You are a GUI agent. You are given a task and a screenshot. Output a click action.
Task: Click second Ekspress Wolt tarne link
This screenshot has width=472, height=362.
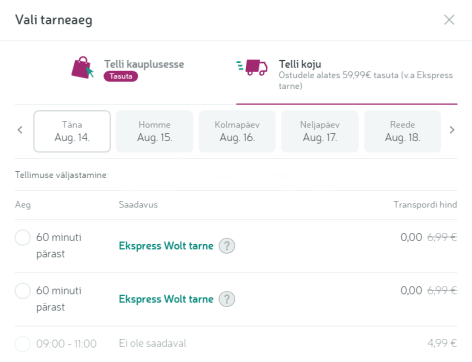click(x=166, y=299)
